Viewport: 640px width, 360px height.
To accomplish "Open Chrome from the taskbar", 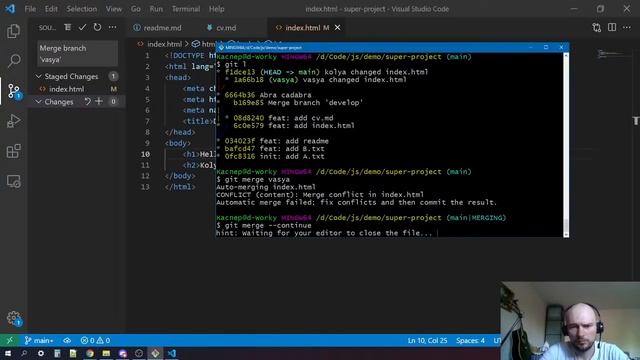I will 90,353.
